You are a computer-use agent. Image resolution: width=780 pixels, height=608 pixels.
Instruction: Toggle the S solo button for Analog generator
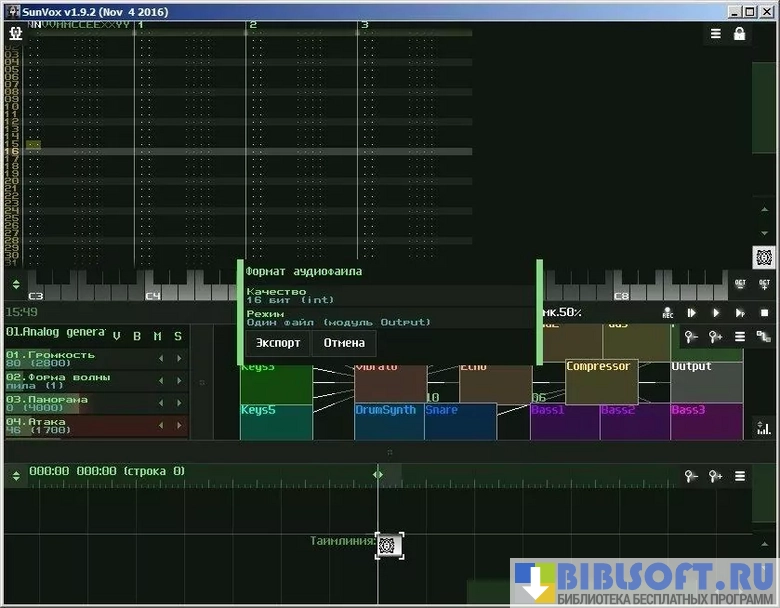pos(178,336)
